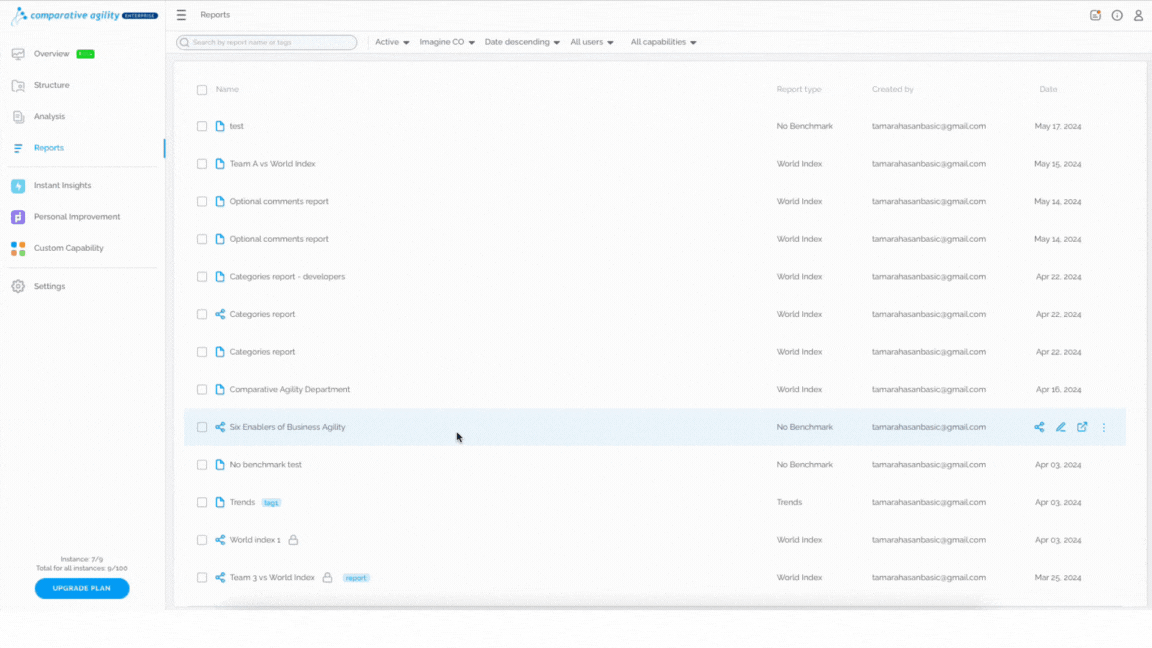Open the Comparative Agility Department report
The image size is (1152, 648).
click(289, 389)
